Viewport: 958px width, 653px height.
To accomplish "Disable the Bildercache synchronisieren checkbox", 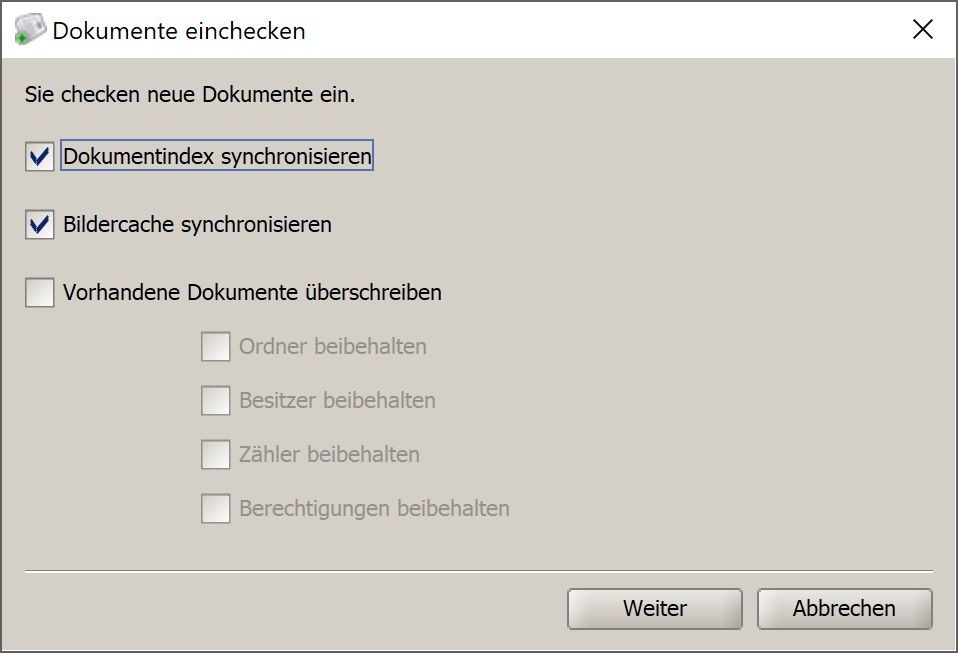I will click(40, 224).
